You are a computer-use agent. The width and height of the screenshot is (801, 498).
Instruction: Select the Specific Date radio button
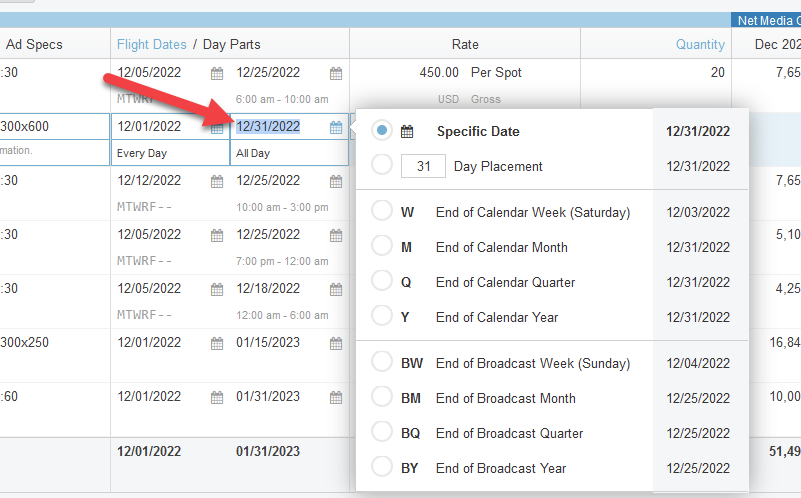click(x=382, y=131)
